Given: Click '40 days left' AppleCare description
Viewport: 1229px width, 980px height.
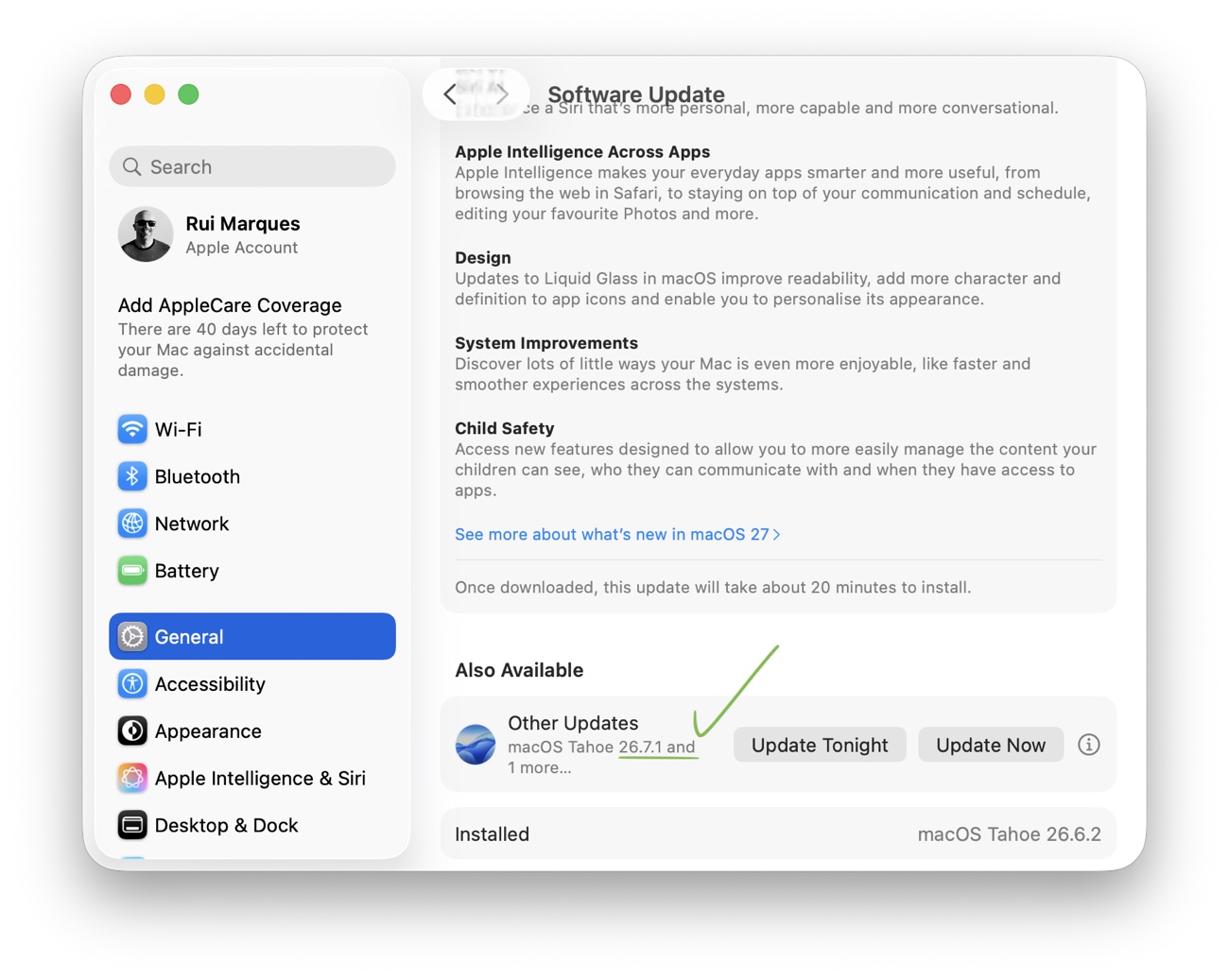Looking at the screenshot, I should [243, 350].
